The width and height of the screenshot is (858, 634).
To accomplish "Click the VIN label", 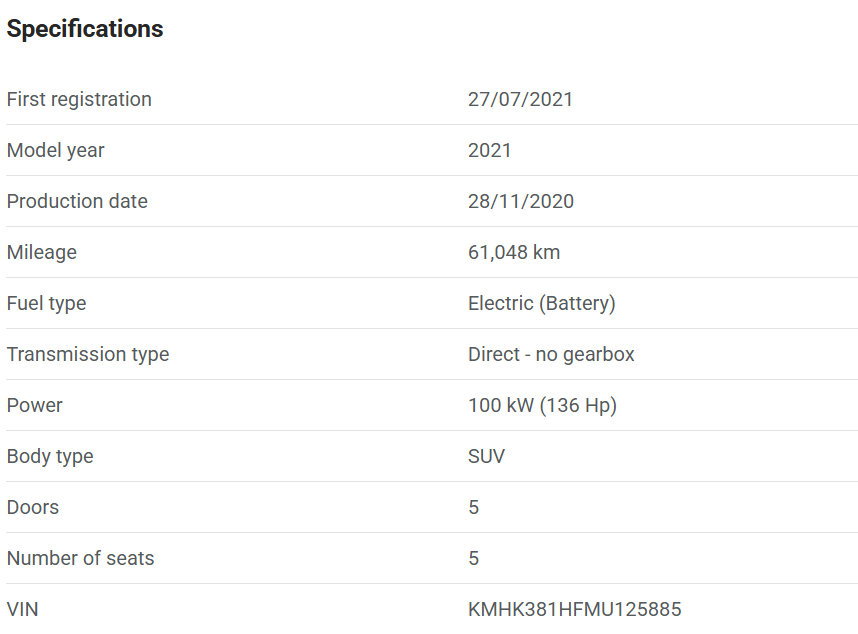I will tap(22, 609).
